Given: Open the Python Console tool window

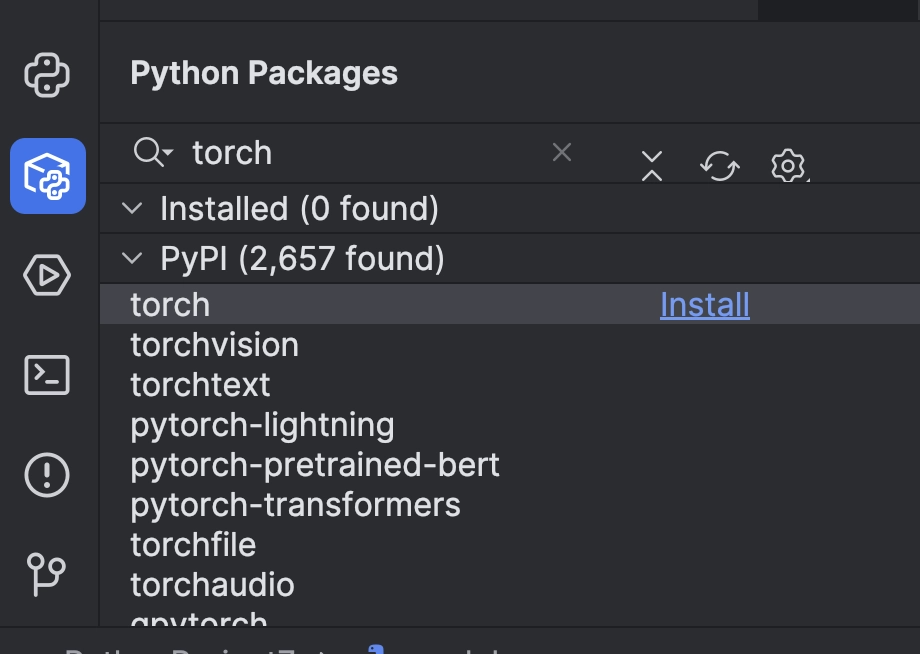Looking at the screenshot, I should tap(47, 75).
